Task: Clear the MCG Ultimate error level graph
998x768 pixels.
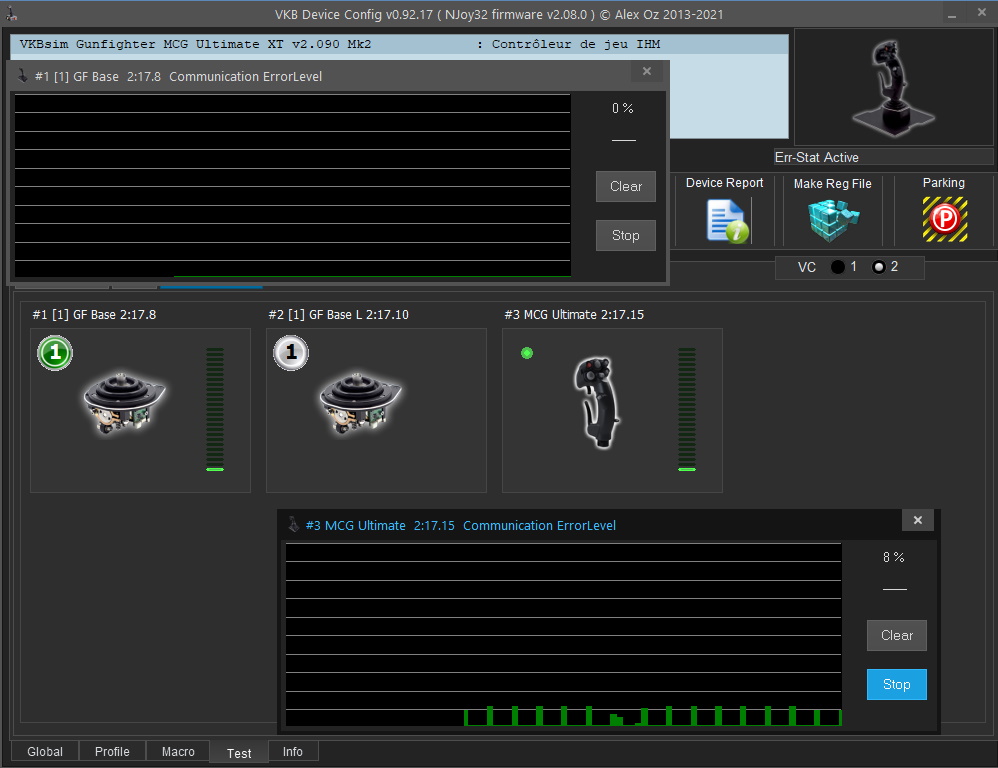Action: click(x=897, y=635)
